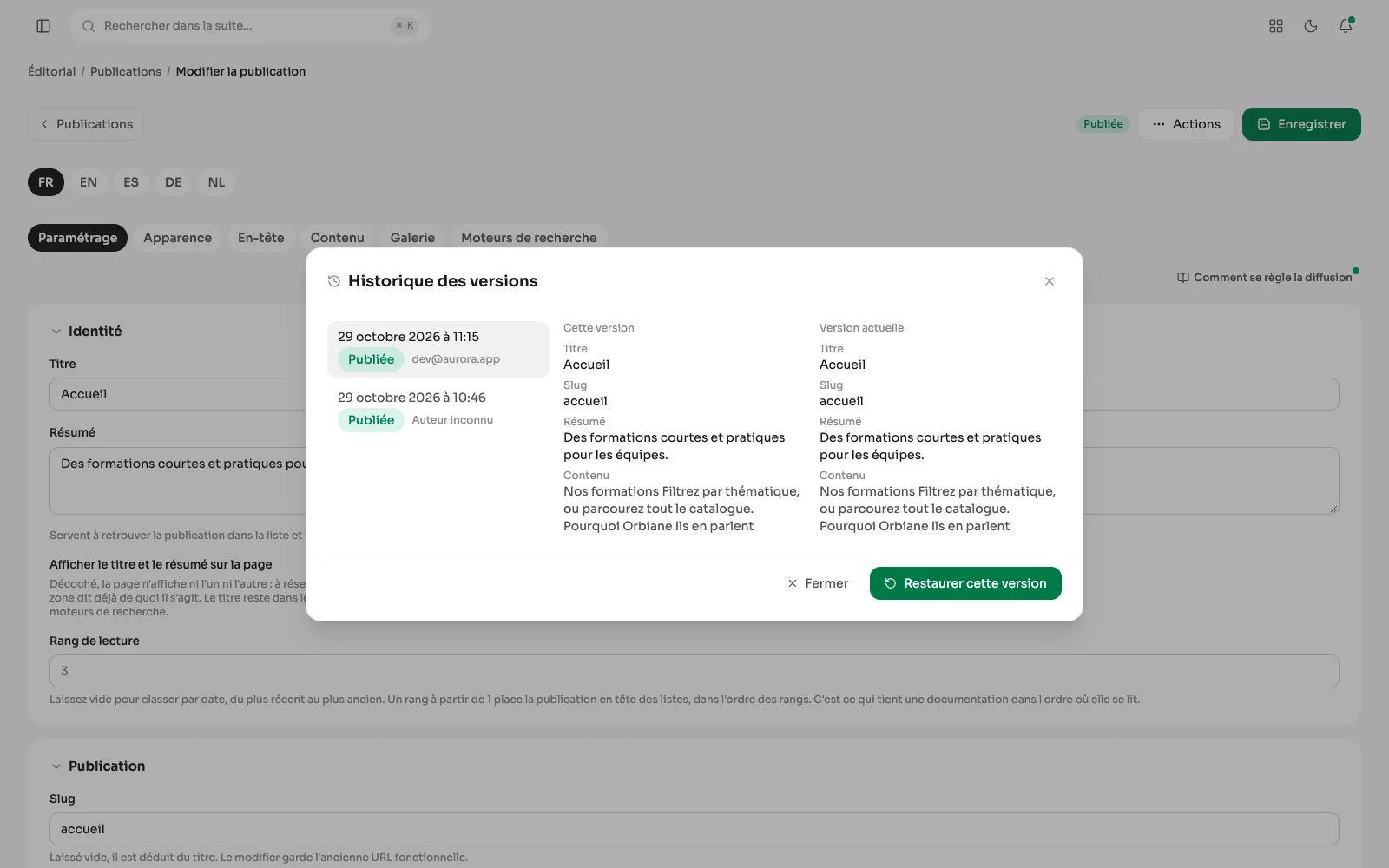Click the Slug field containing accueil
1389x868 pixels.
pos(694,829)
